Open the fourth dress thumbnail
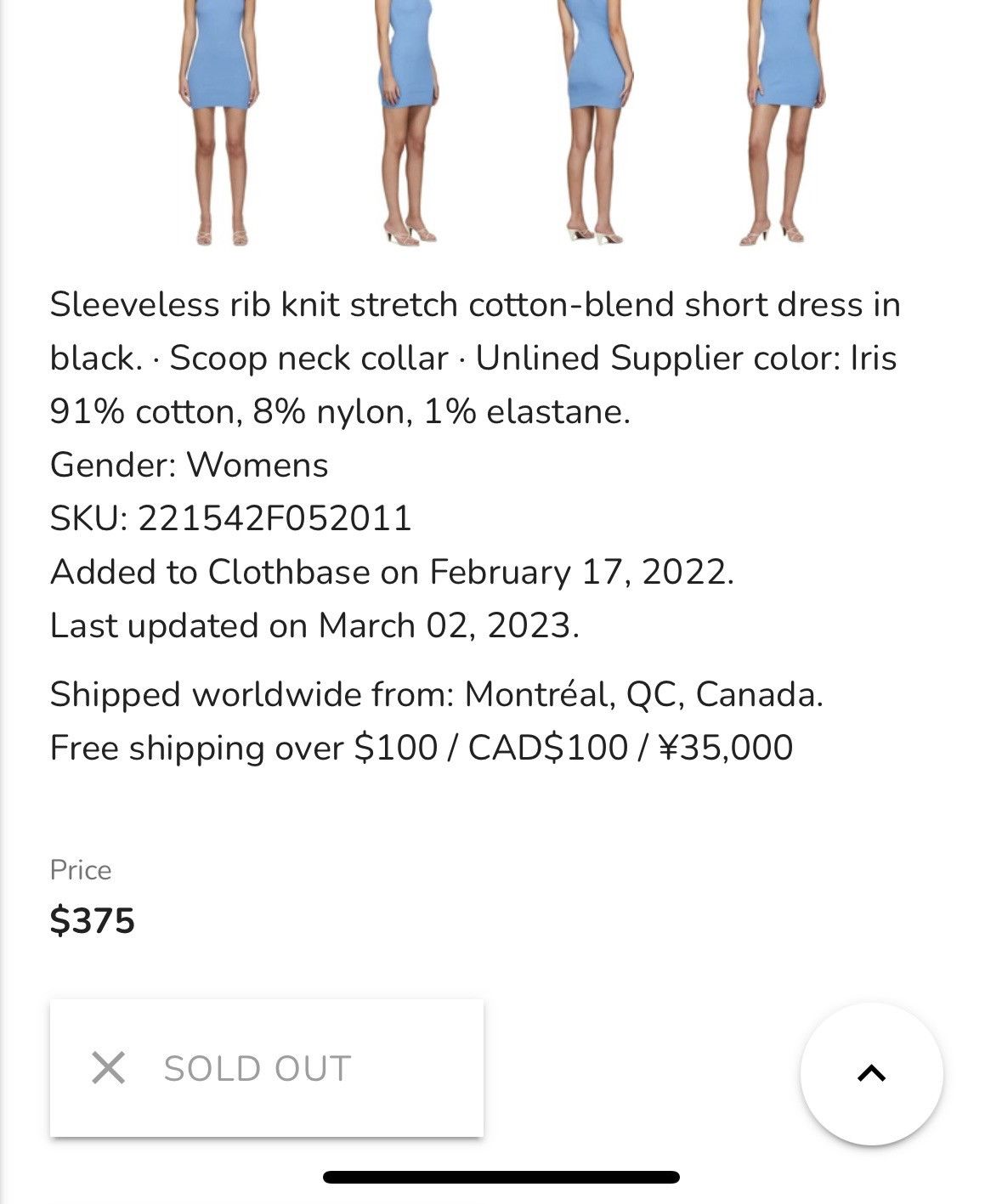 point(784,123)
